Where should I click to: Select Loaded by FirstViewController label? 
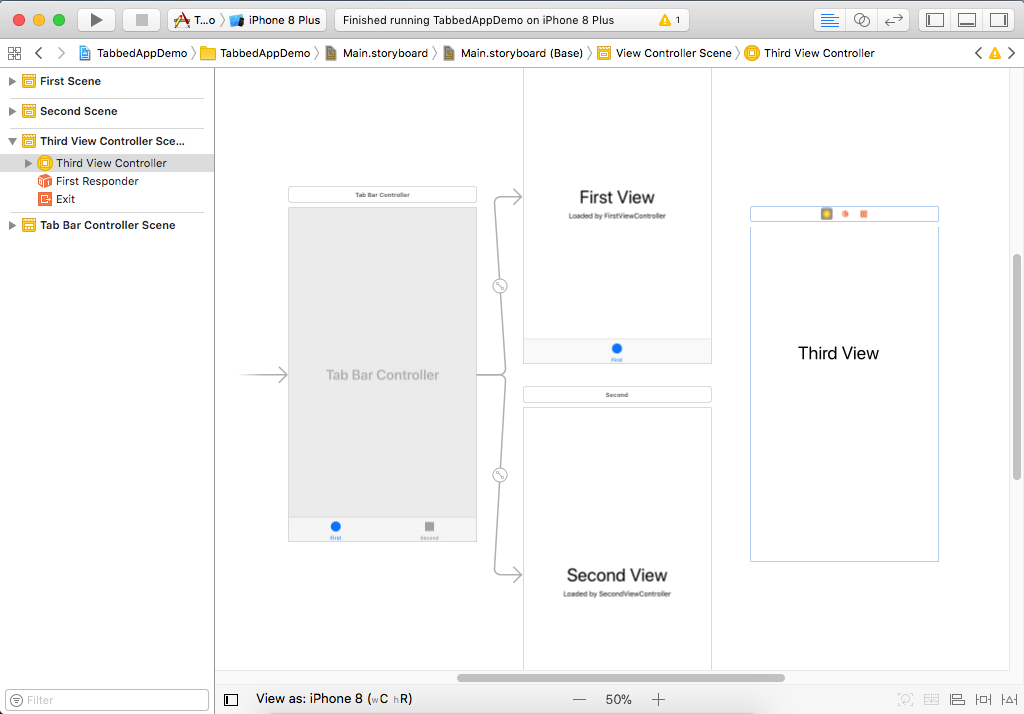click(x=617, y=216)
